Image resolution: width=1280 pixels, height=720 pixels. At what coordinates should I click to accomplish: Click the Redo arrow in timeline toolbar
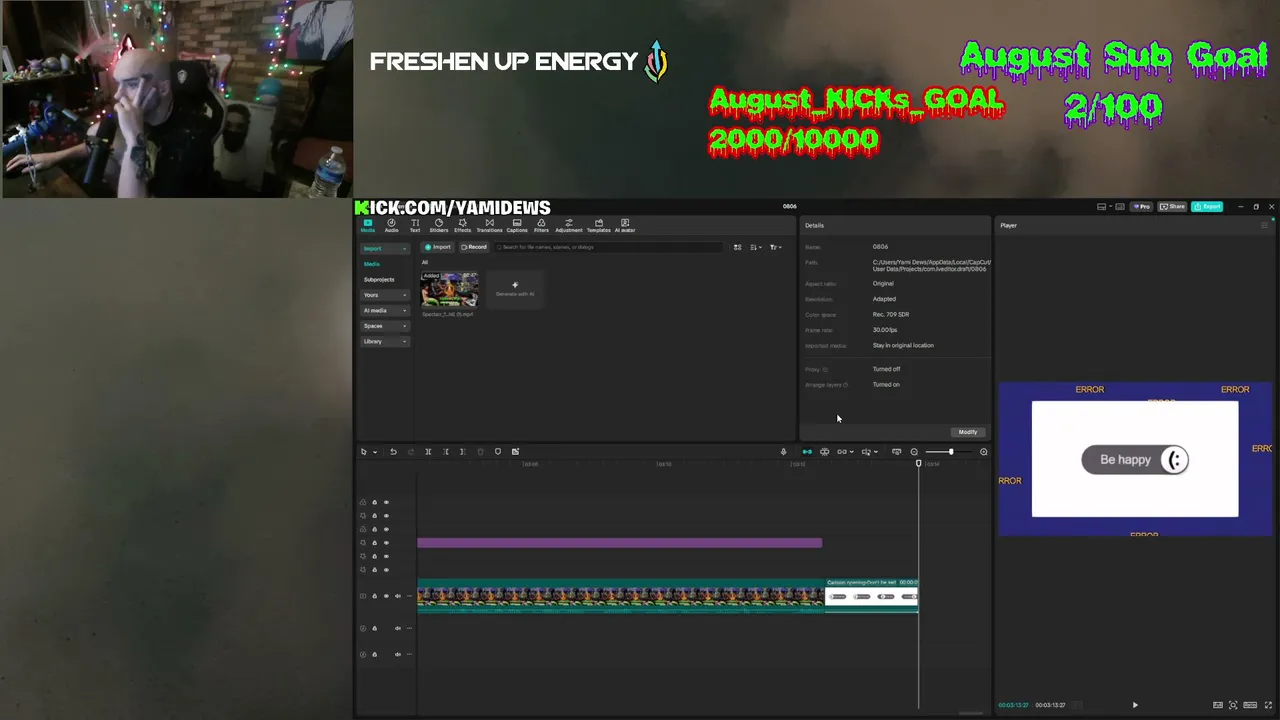coord(410,452)
